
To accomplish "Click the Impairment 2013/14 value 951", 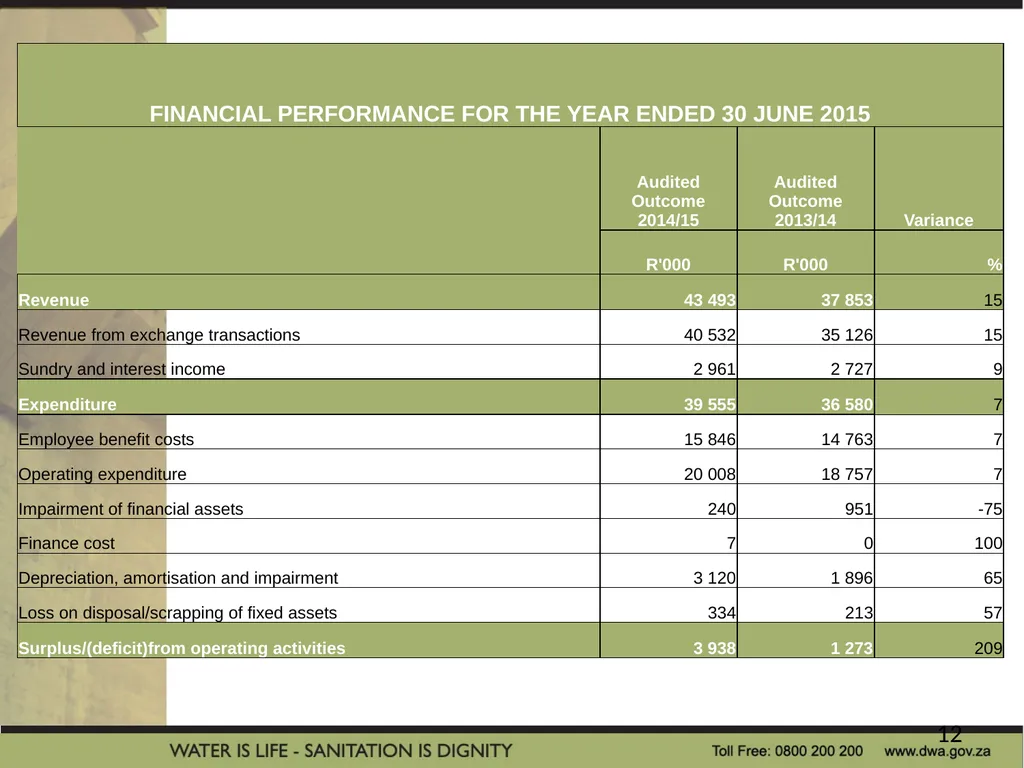I will (x=859, y=509).
